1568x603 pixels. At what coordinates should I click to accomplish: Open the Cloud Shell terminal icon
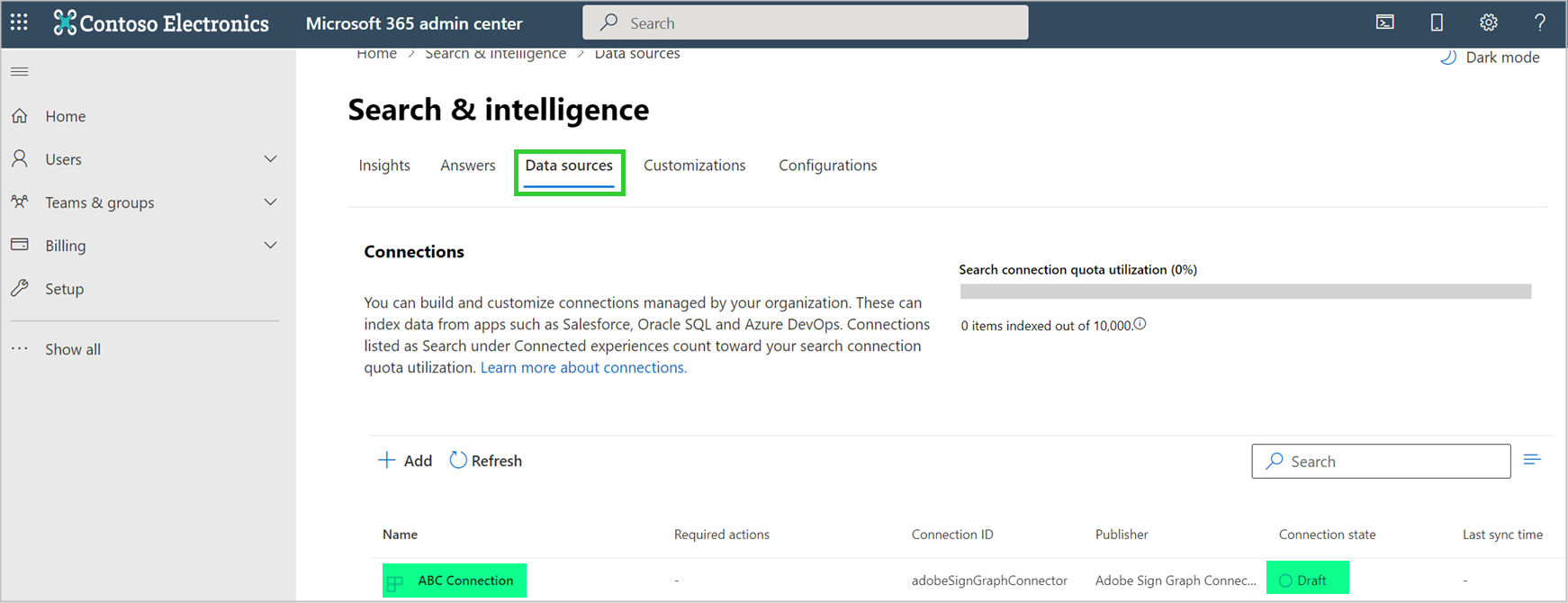pyautogui.click(x=1385, y=22)
